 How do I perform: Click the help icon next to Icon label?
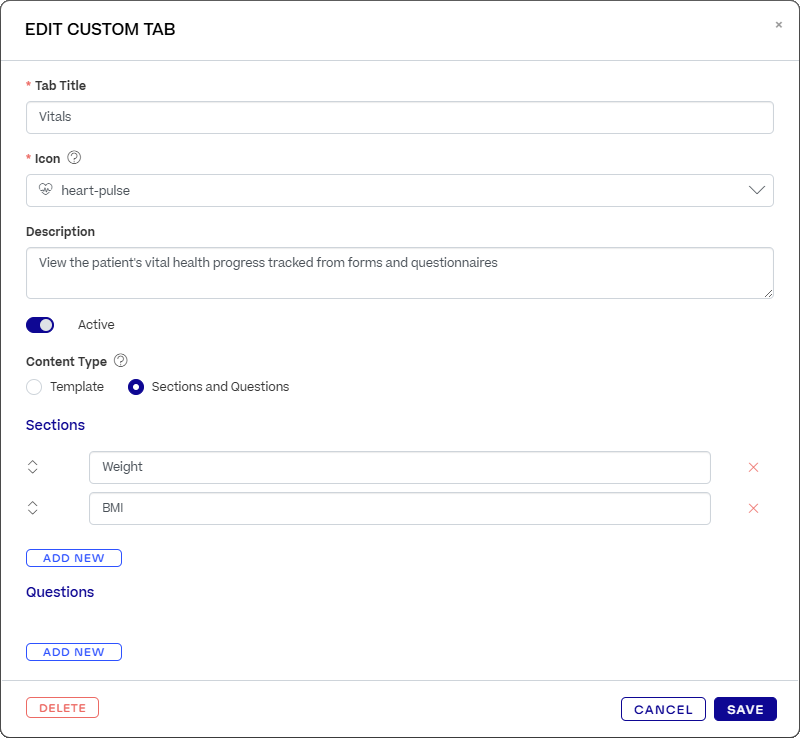(x=74, y=158)
